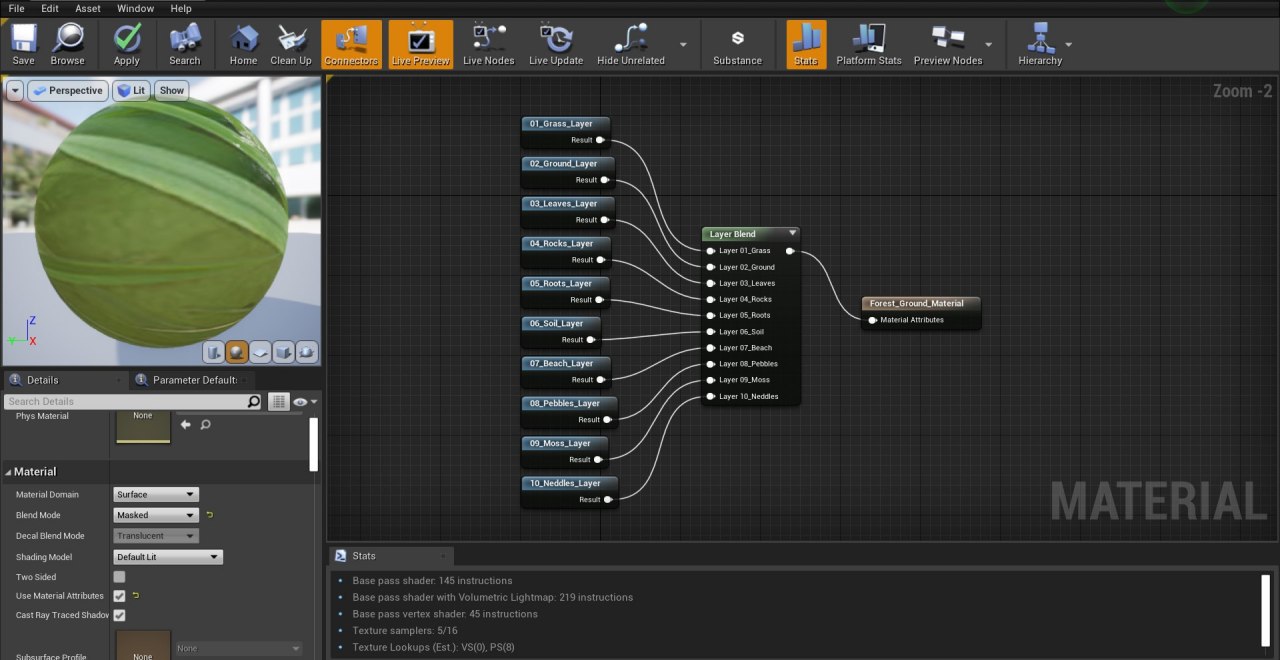Collapse the Material section
Viewport: 1280px width, 660px height.
click(x=9, y=472)
